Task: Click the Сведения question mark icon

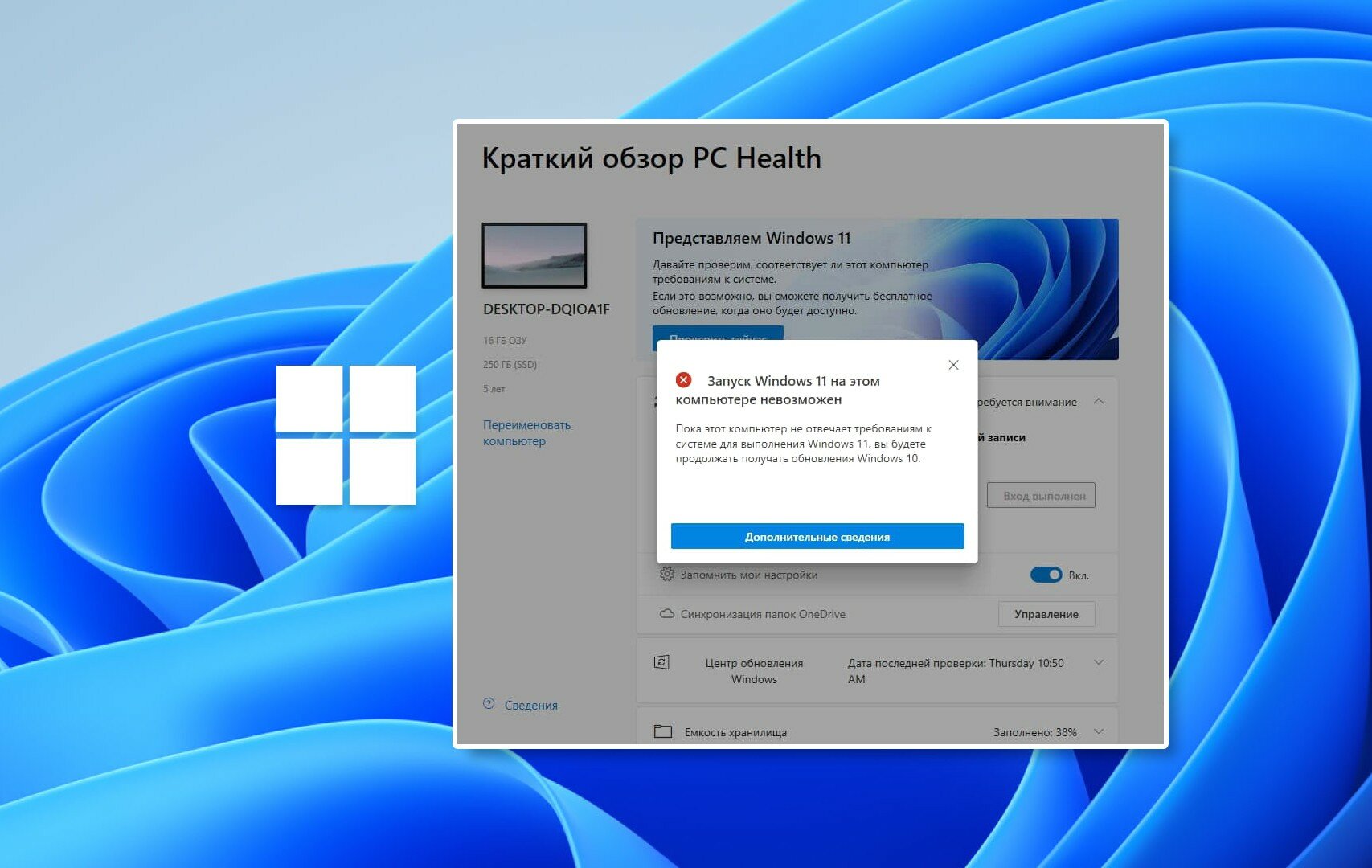Action: (x=489, y=704)
